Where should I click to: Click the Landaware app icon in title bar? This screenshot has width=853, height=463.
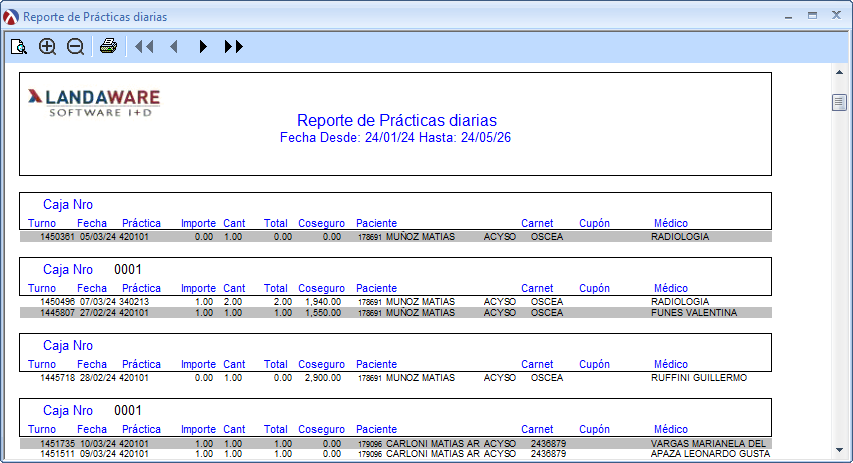[10, 17]
